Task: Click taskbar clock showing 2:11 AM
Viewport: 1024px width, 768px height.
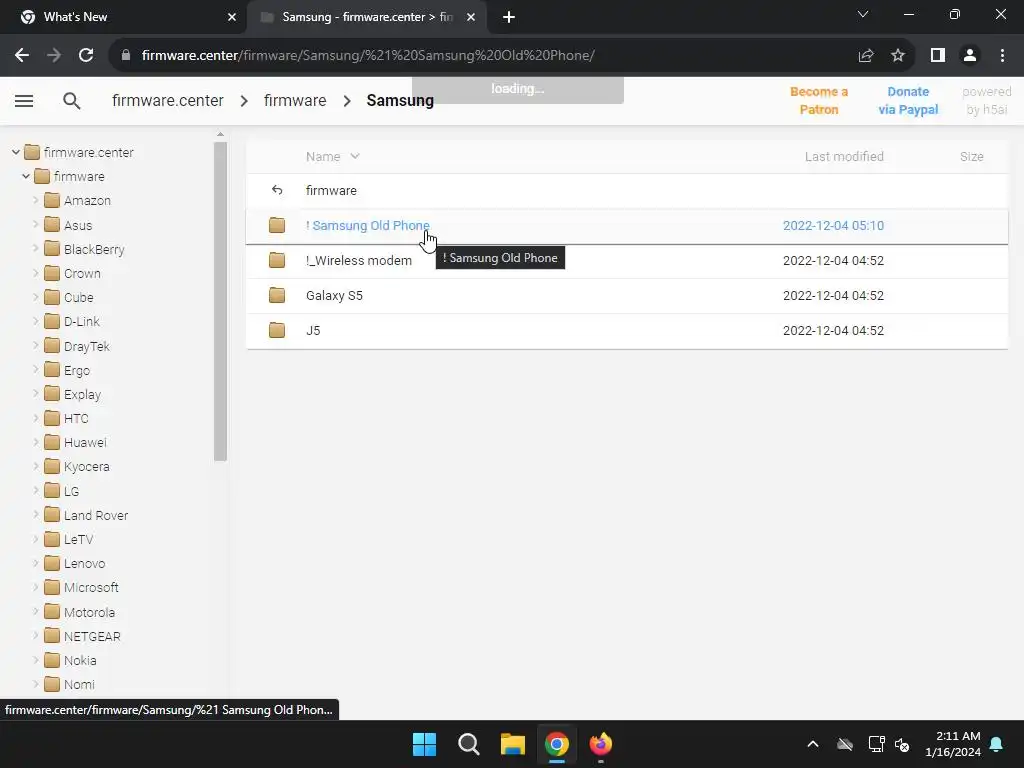Action: tap(953, 744)
